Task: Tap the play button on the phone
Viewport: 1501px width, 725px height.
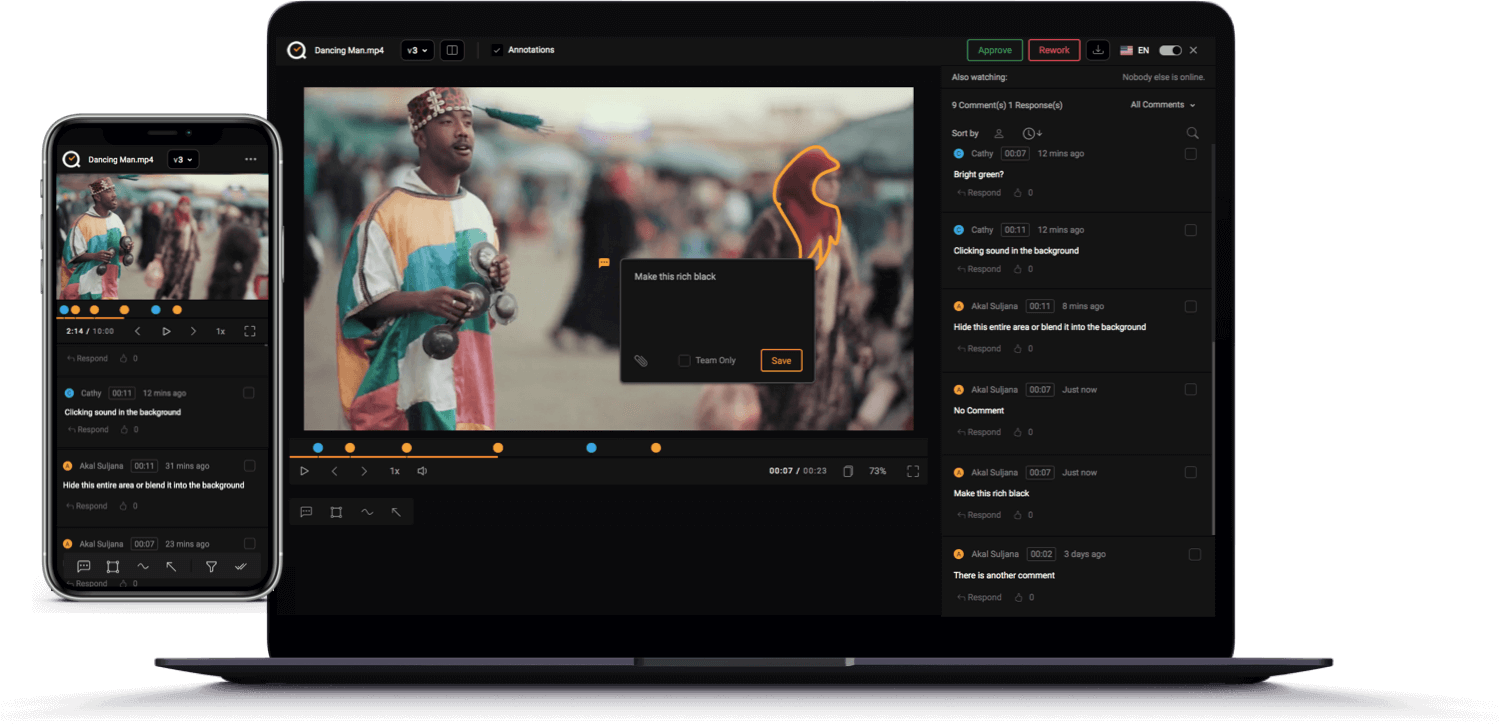Action: [x=166, y=331]
